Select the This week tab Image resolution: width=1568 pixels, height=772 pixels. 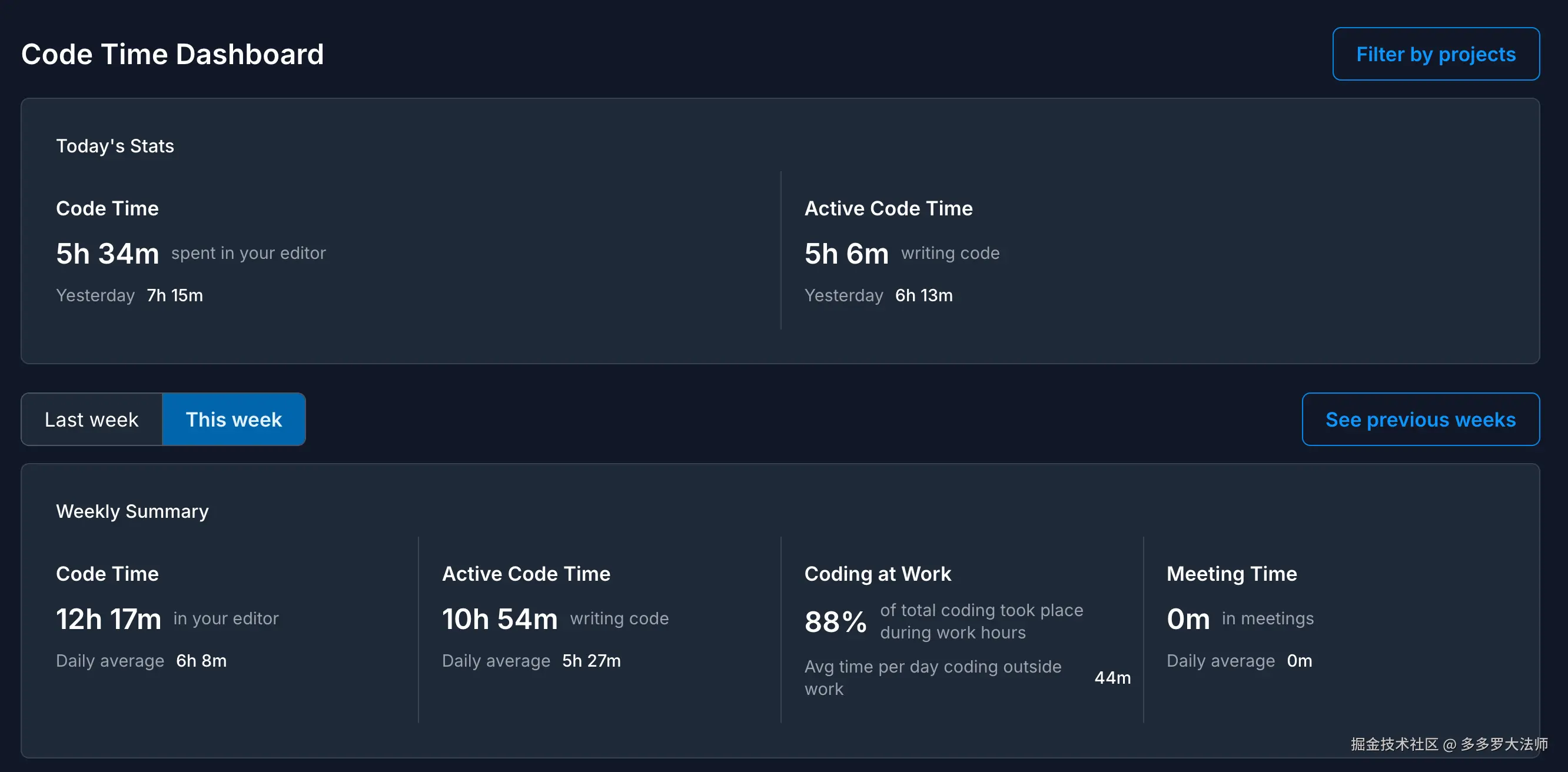tap(234, 419)
